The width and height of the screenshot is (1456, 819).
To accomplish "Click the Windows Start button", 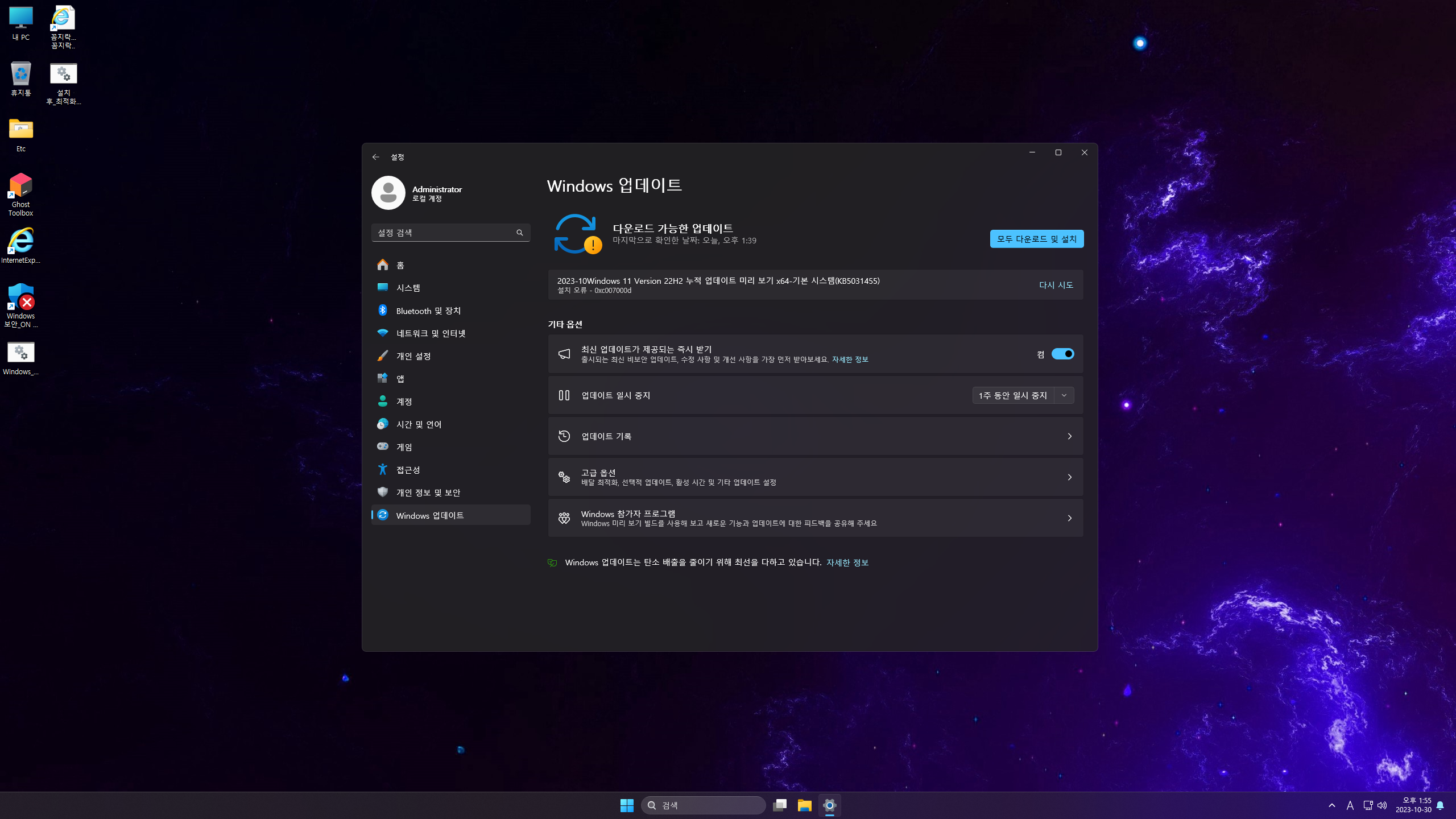I will (627, 805).
